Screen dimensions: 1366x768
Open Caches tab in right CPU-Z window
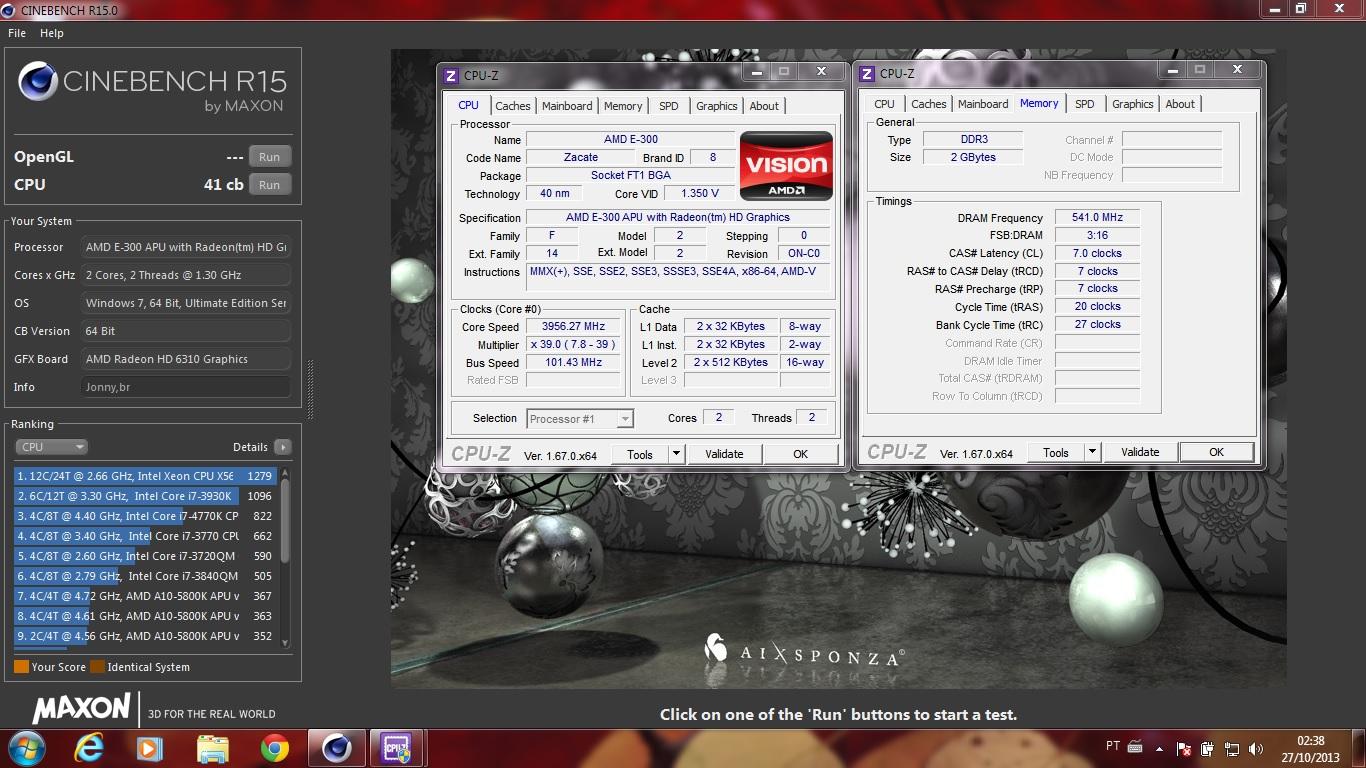pos(929,104)
